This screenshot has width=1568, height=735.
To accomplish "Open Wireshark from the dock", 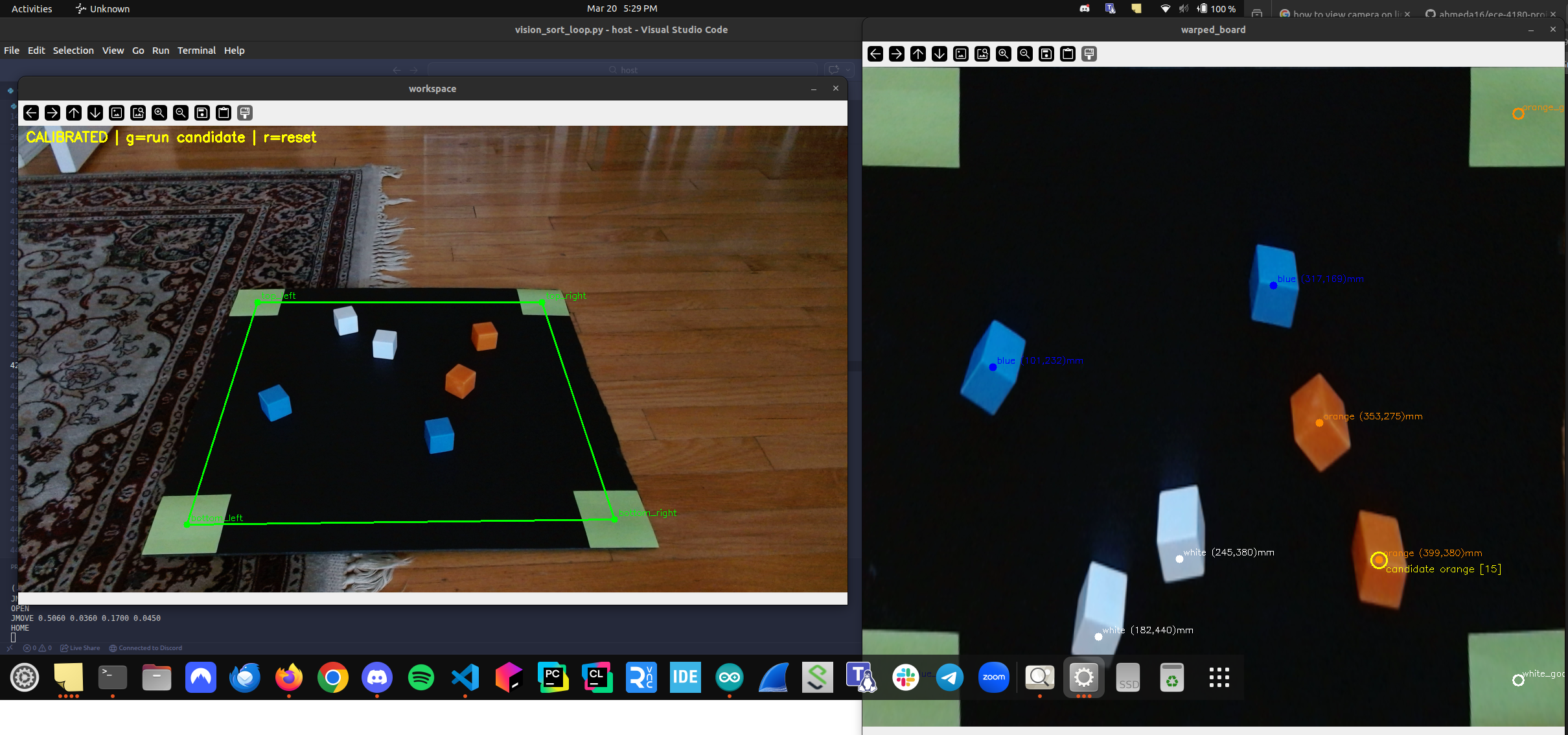I will [774, 678].
